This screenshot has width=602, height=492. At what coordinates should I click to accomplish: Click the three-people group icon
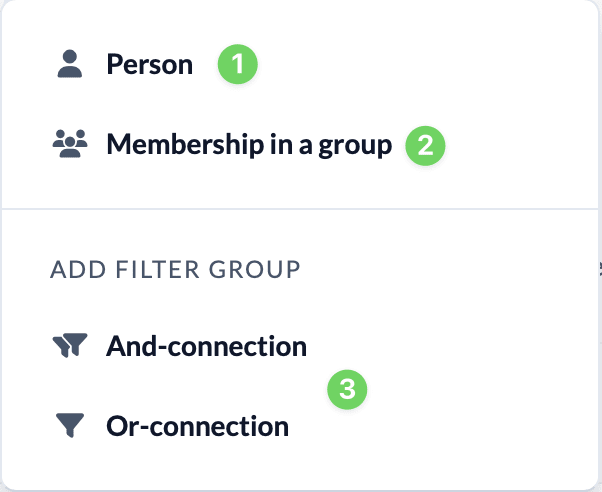69,145
